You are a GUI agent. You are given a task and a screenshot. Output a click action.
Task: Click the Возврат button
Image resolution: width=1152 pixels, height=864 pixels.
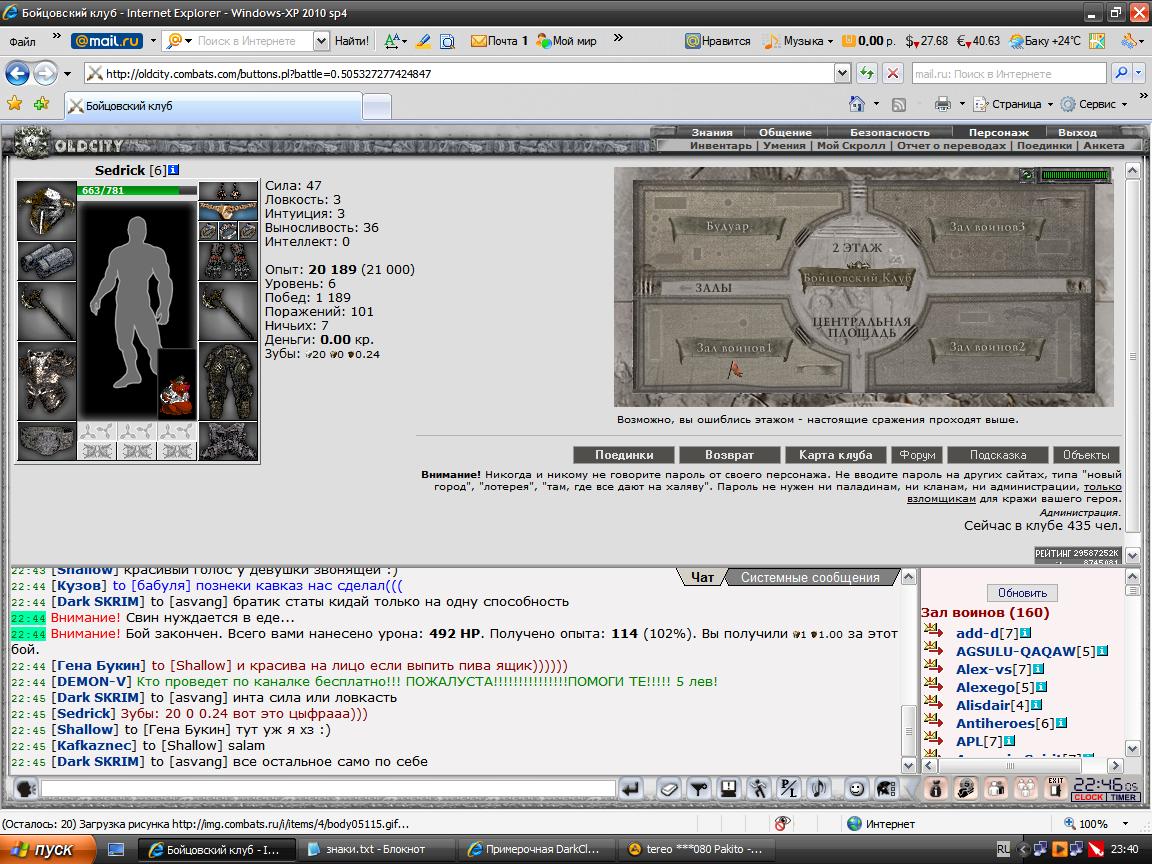coord(730,455)
